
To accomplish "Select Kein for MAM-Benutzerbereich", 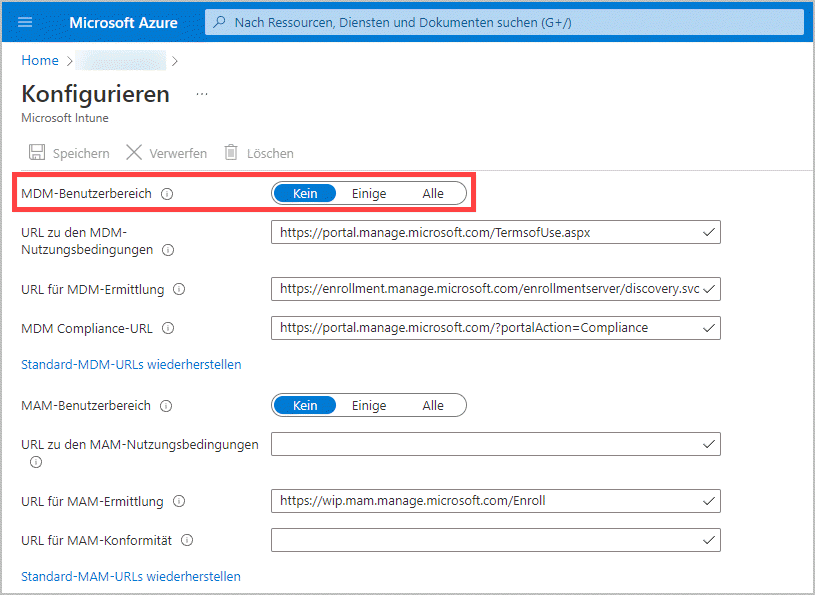I will click(x=305, y=405).
